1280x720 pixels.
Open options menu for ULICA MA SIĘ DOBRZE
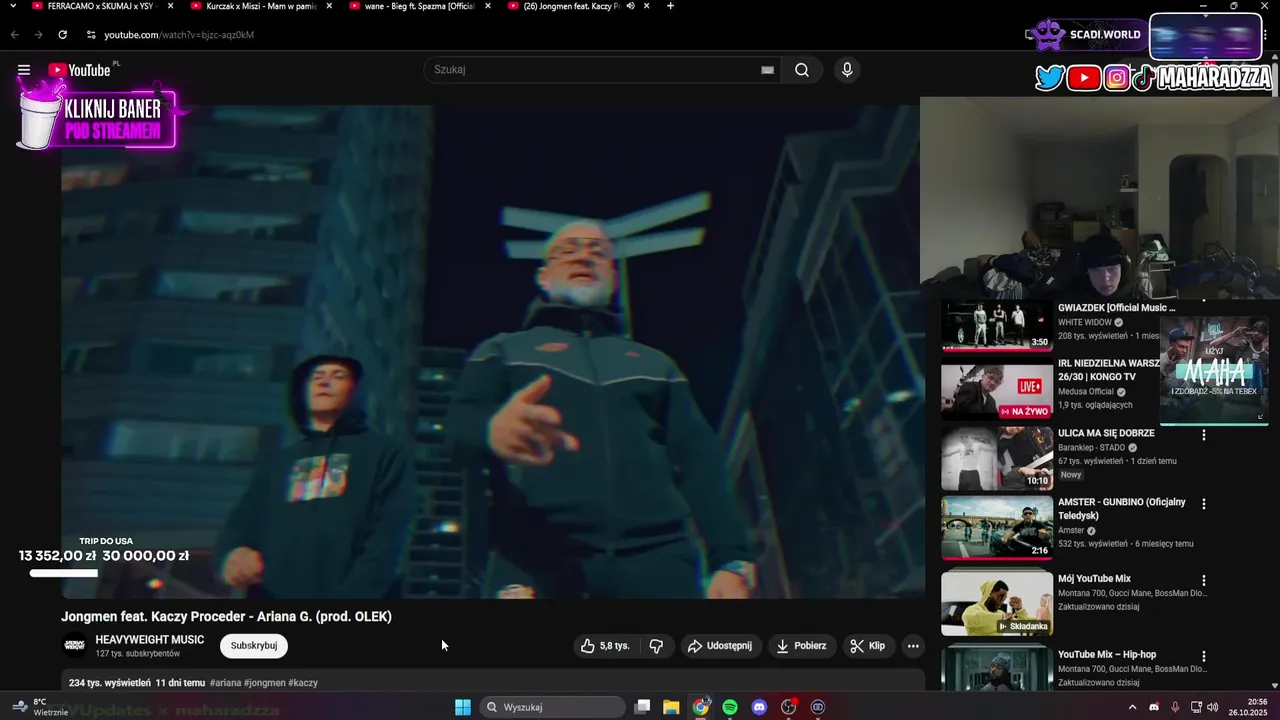click(1204, 435)
